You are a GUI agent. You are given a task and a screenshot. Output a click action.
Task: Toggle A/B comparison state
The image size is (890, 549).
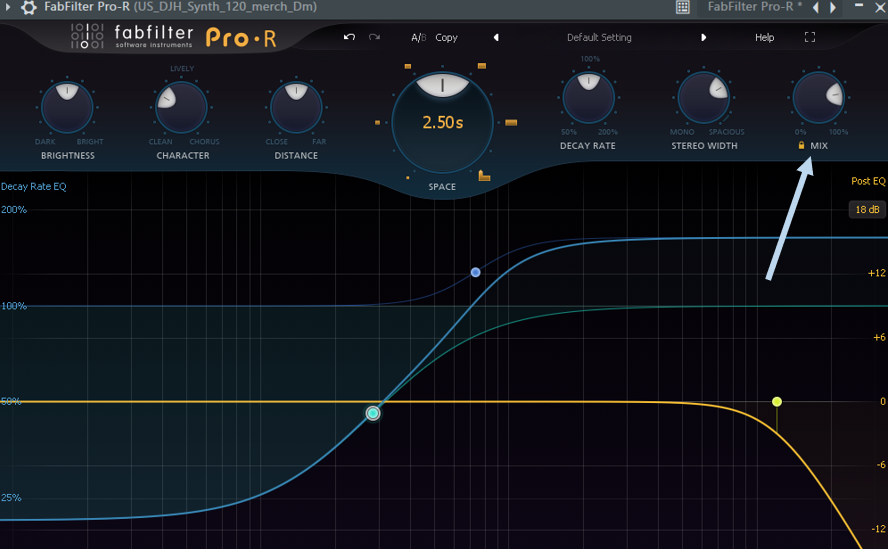(x=418, y=37)
